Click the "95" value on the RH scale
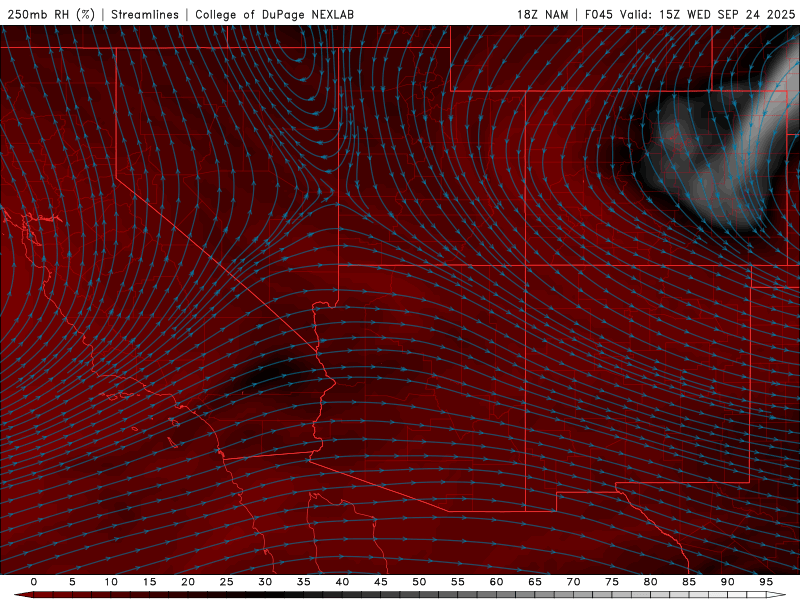This screenshot has width=800, height=600. tap(766, 582)
